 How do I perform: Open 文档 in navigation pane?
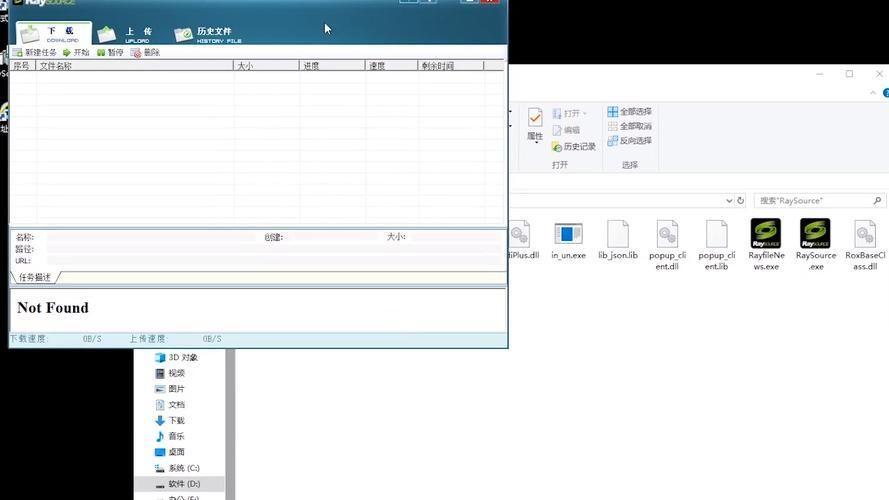click(170, 405)
